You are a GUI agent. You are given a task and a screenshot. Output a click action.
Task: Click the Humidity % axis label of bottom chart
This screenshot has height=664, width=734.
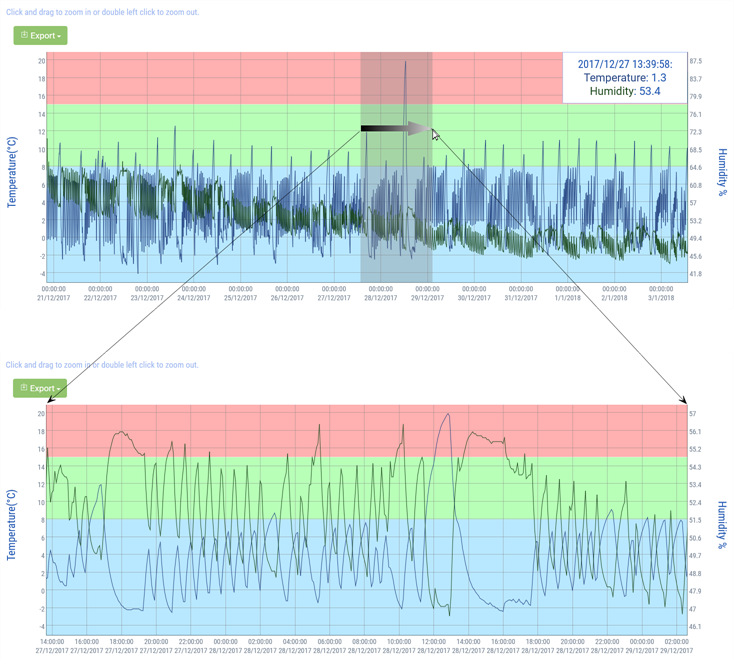tap(721, 520)
